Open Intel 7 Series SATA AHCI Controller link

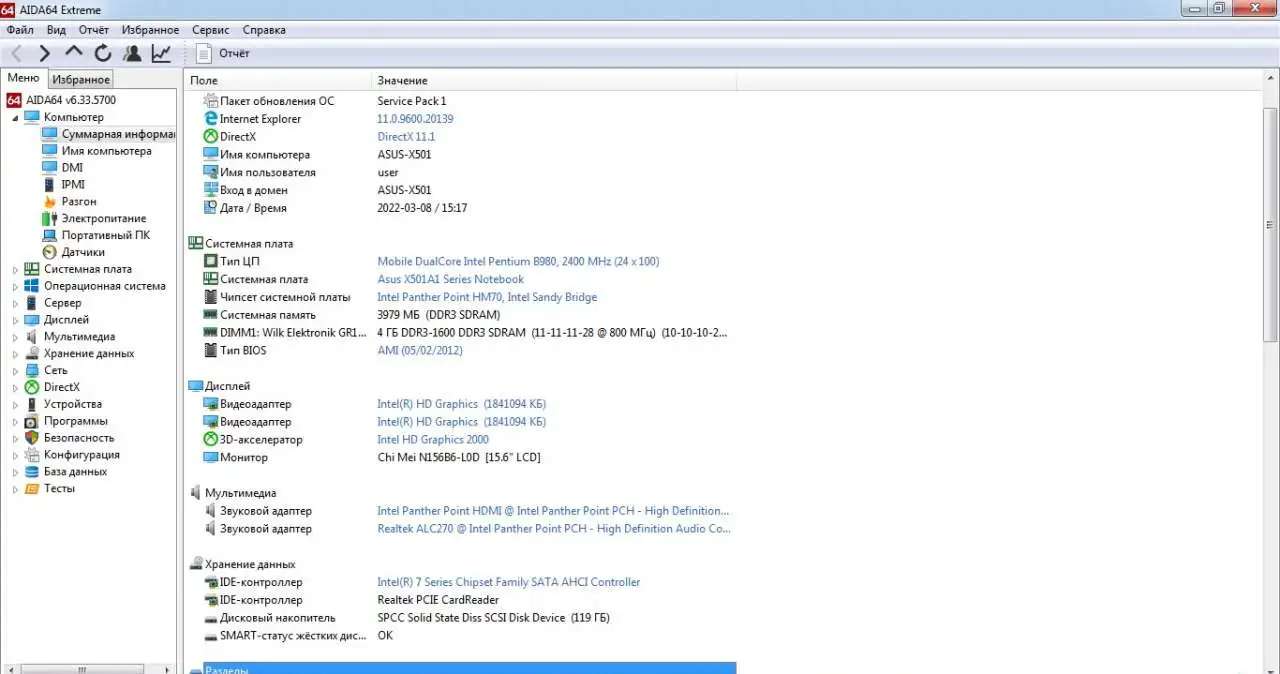click(508, 582)
